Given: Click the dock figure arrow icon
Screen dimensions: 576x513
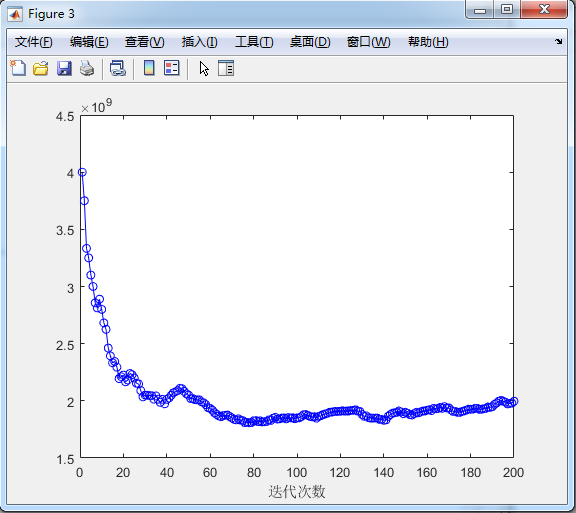Looking at the screenshot, I should pyautogui.click(x=558, y=42).
